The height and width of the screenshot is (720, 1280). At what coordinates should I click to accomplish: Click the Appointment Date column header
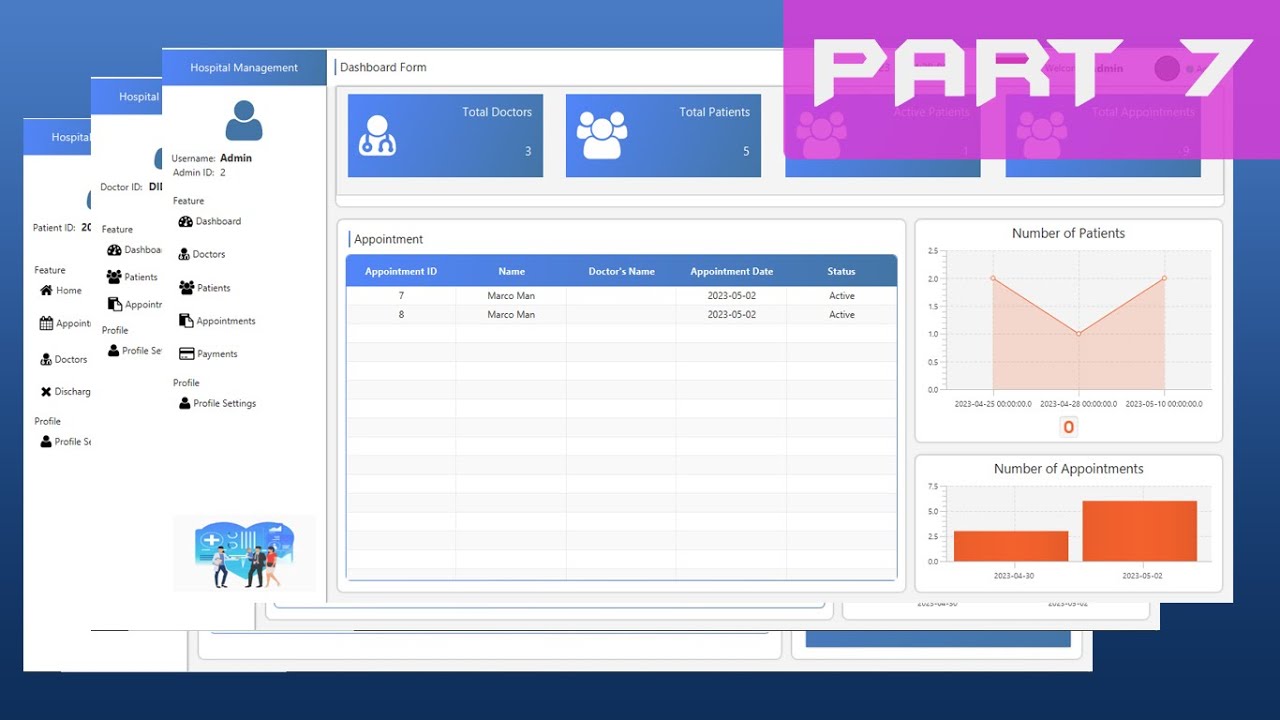[731, 271]
